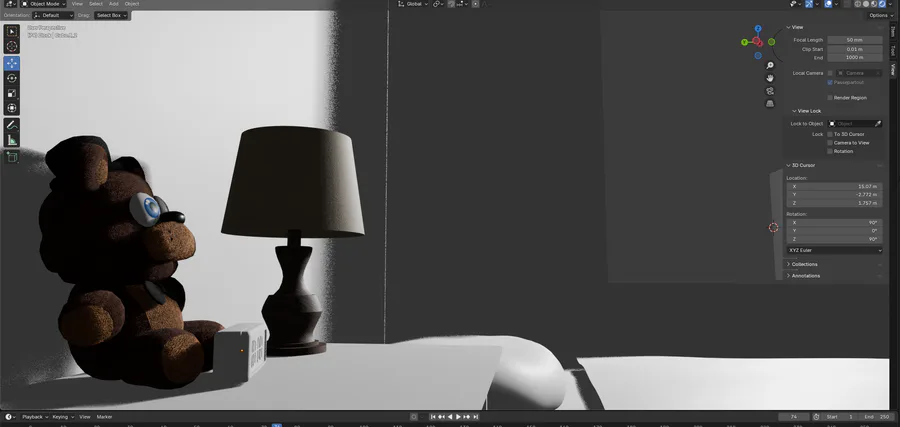The width and height of the screenshot is (900, 427).
Task: Collapse the View Lock subpanel
Action: 809,111
